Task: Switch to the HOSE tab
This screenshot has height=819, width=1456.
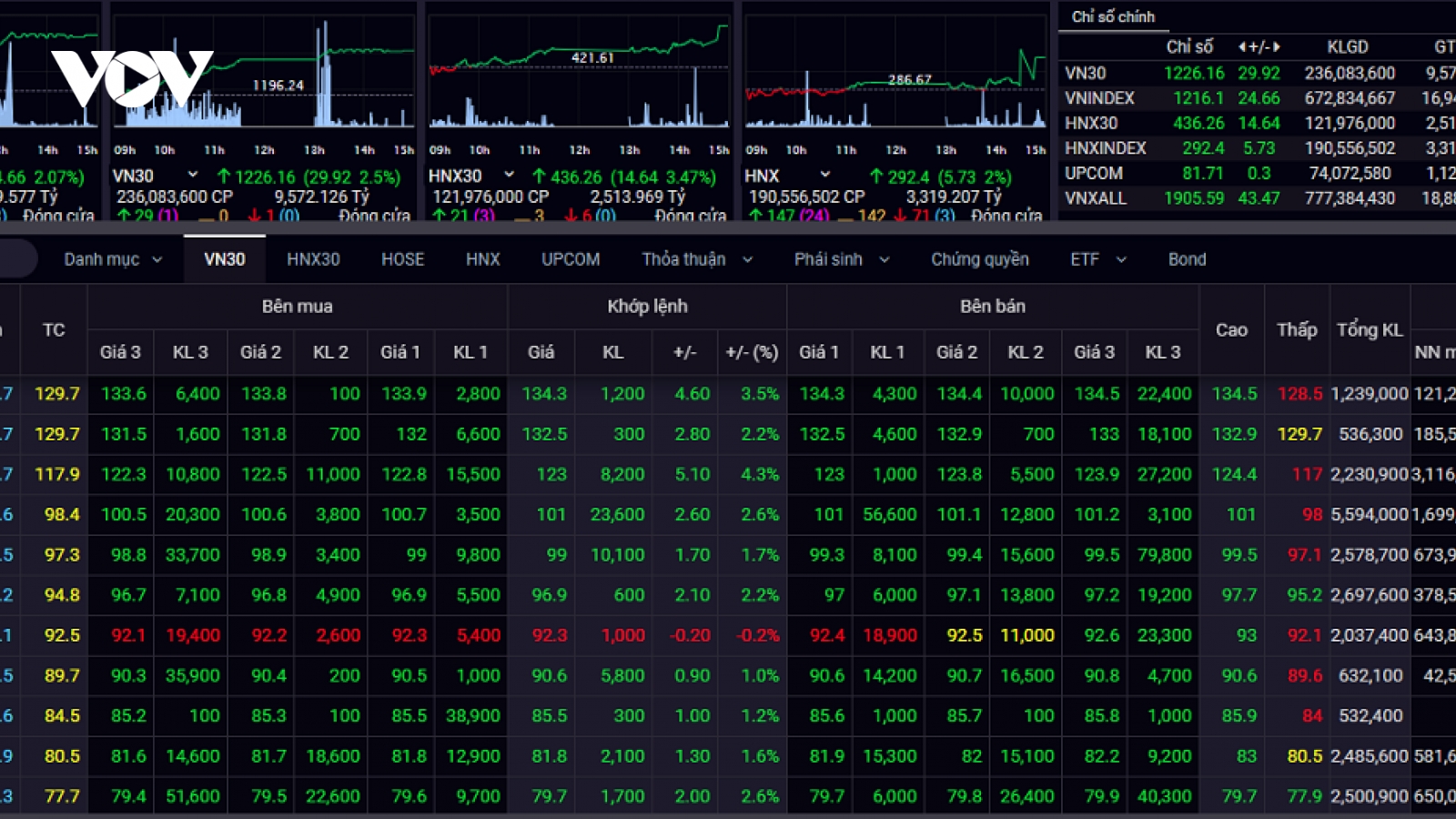Action: (x=403, y=259)
